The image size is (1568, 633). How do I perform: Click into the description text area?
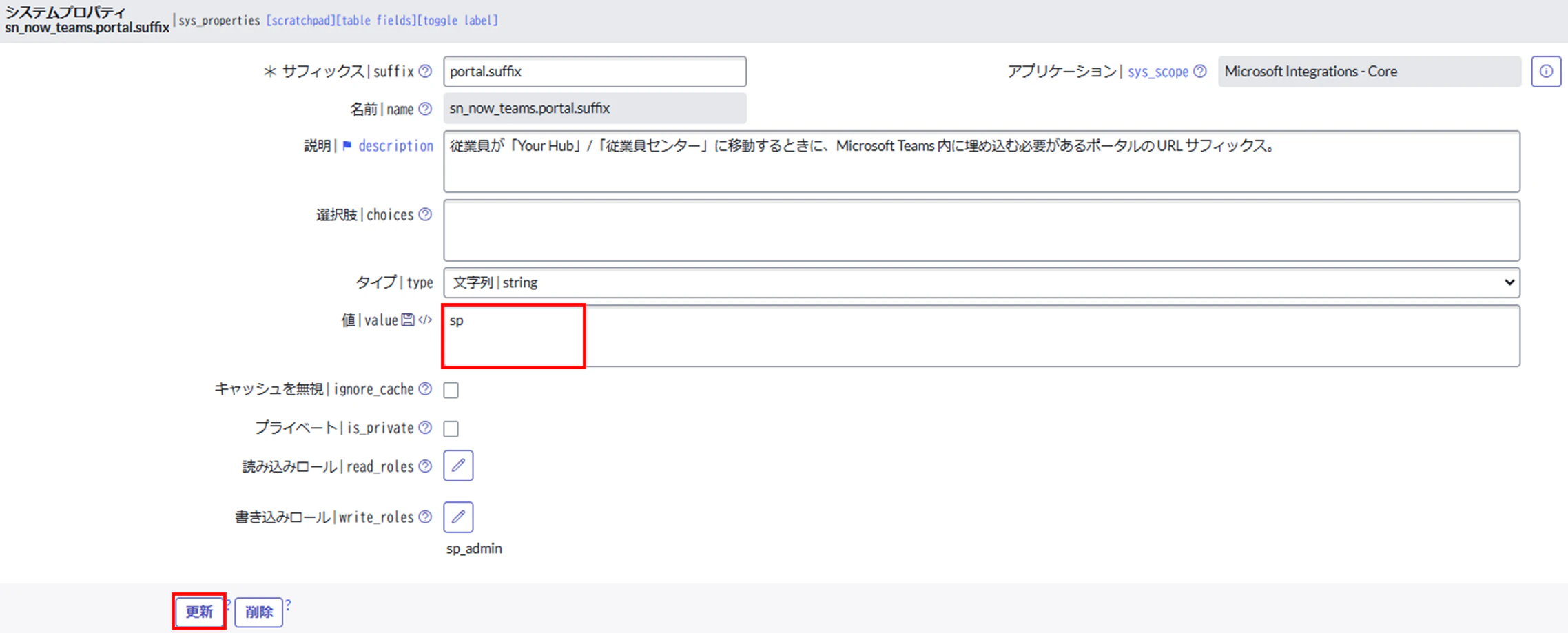coord(982,161)
